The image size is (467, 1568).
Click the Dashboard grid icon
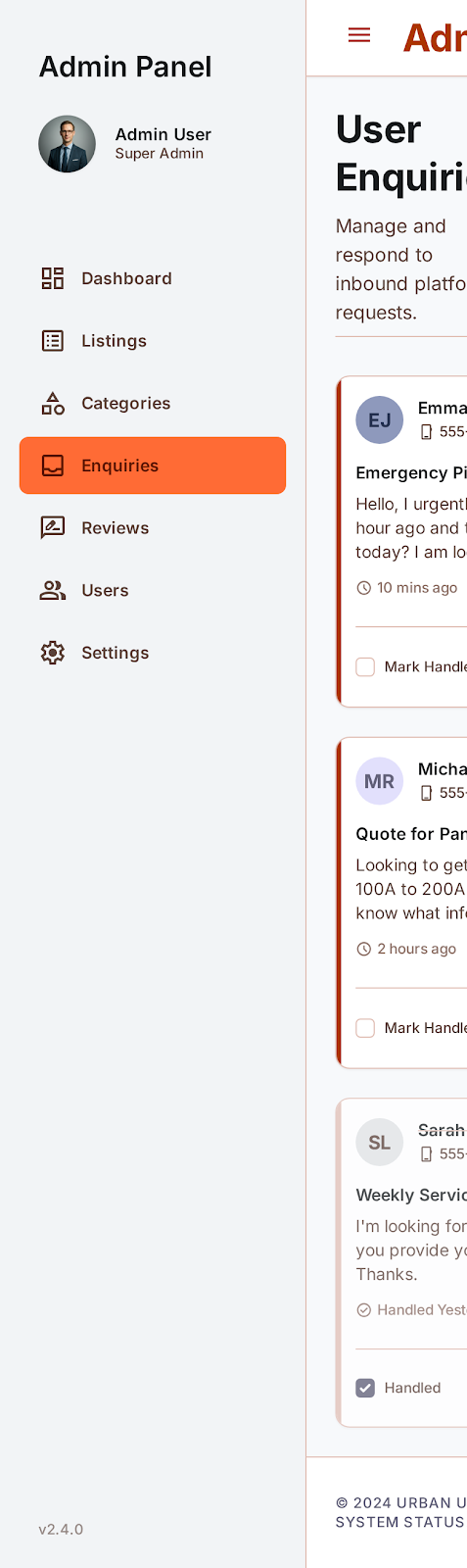tap(53, 278)
